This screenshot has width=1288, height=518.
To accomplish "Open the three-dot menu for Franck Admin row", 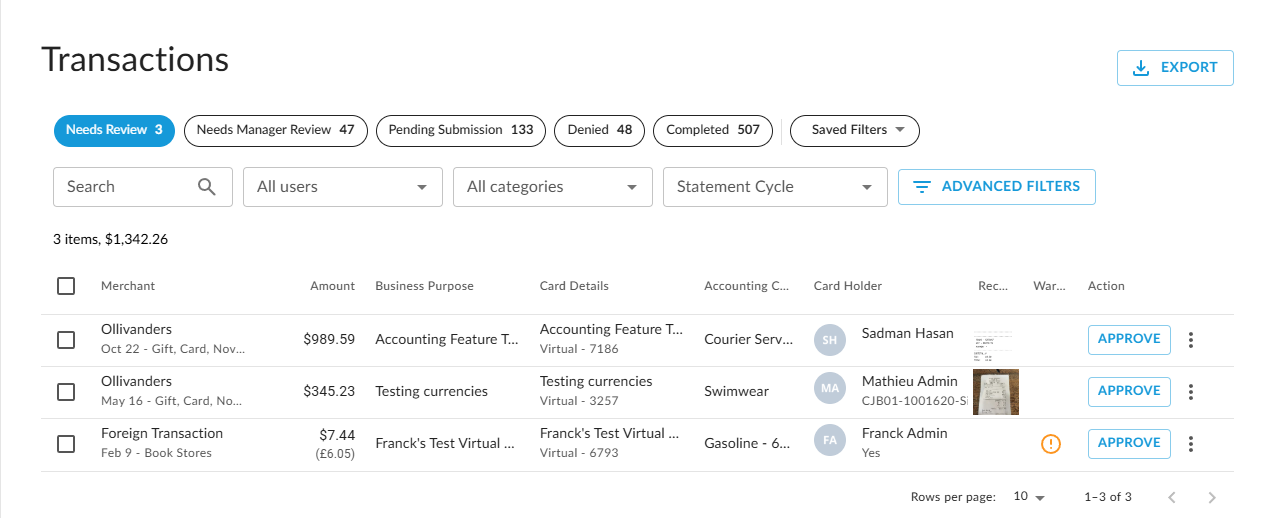I will coord(1190,444).
